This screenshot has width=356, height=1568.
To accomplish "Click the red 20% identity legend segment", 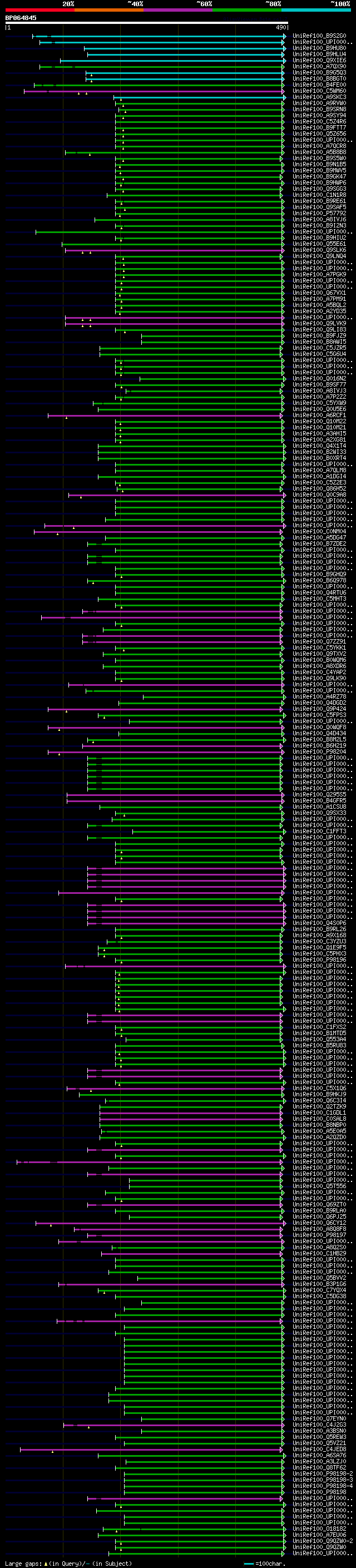I will 39,10.
